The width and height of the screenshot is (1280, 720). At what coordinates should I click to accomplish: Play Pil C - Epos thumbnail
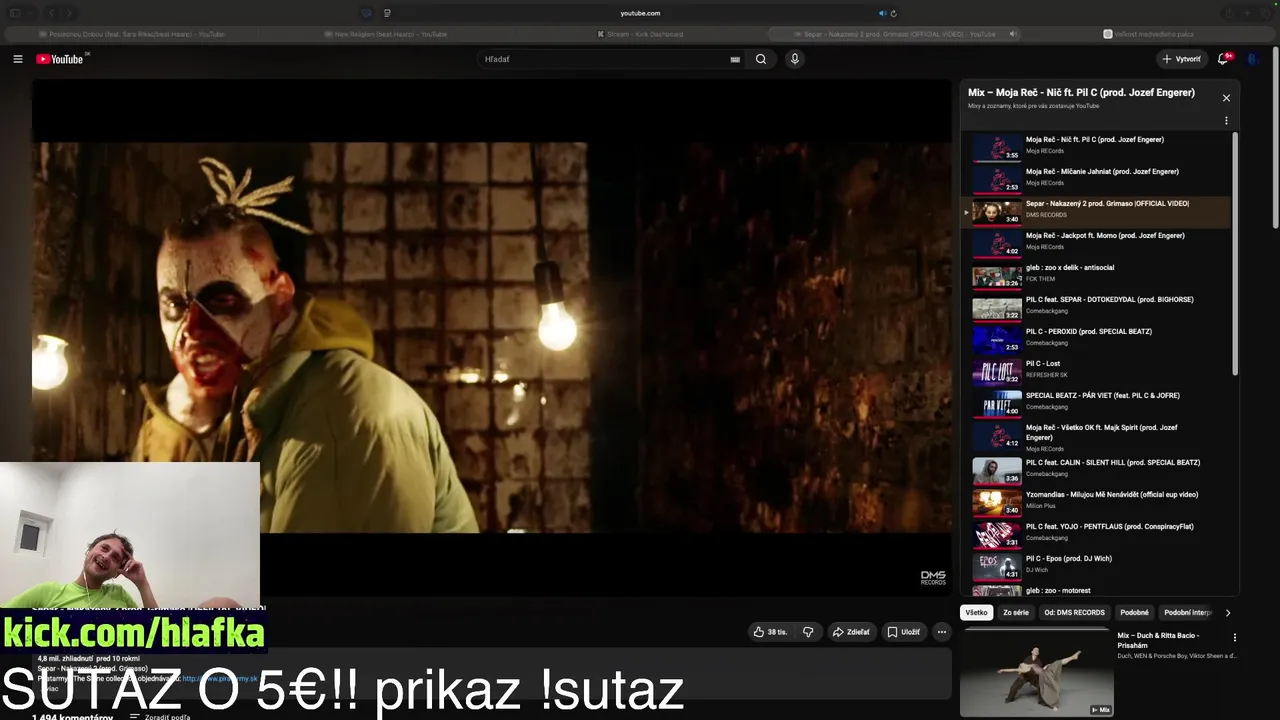(x=997, y=567)
